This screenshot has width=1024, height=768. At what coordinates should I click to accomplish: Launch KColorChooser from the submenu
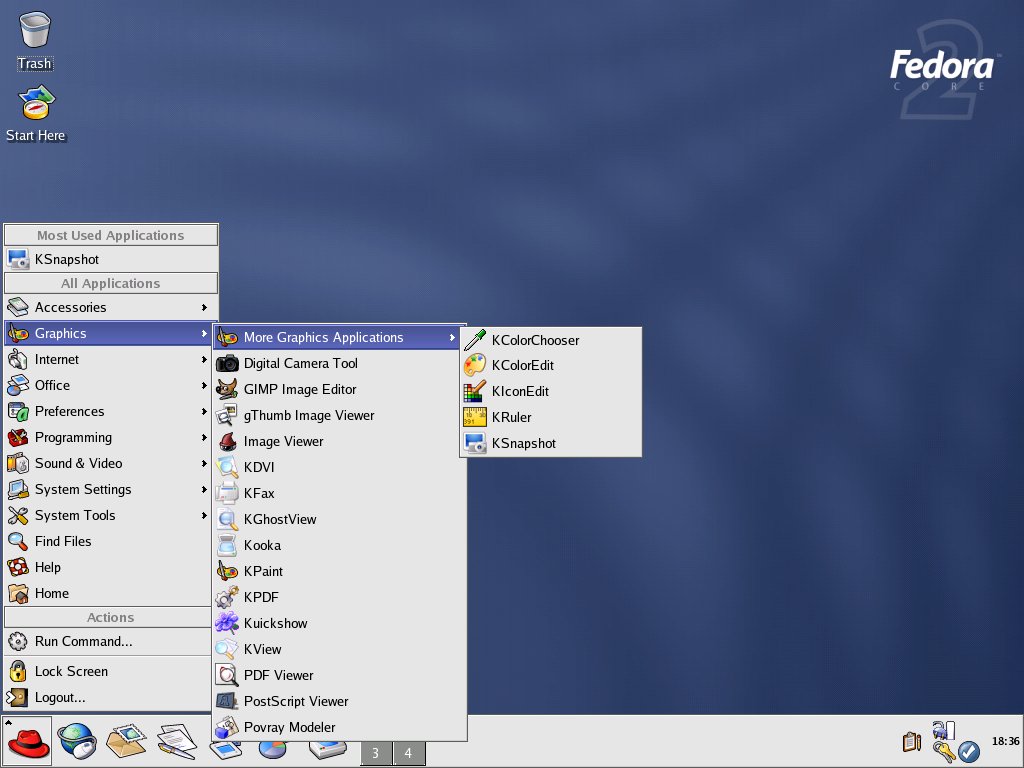point(535,340)
